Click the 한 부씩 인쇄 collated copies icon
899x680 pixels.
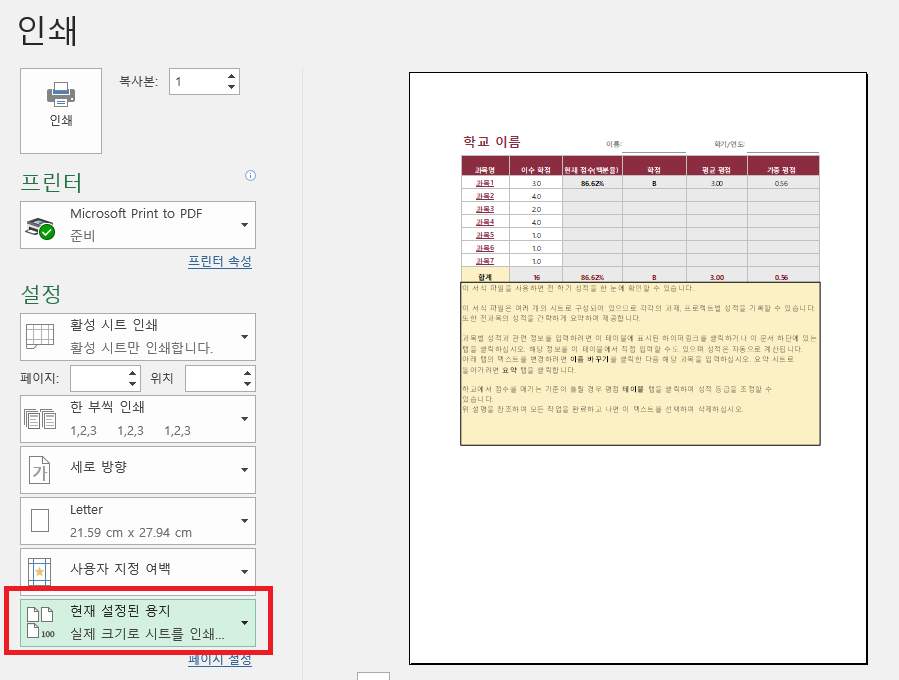pyautogui.click(x=39, y=420)
